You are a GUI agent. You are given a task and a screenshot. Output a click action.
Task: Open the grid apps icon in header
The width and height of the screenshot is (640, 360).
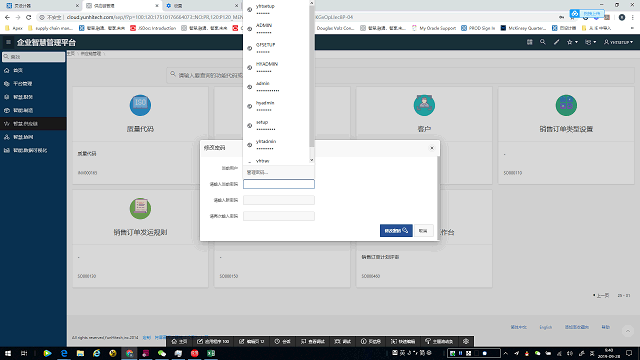[529, 42]
